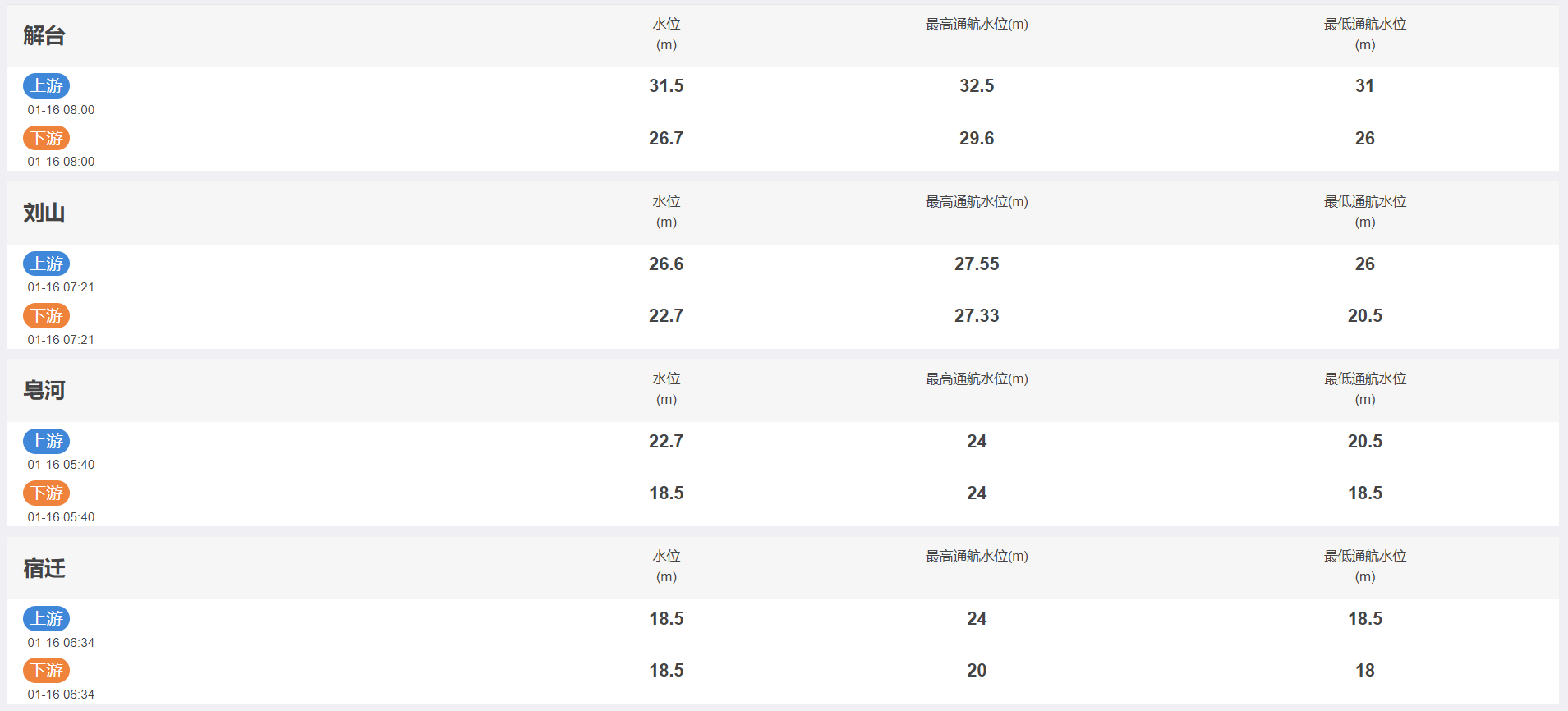Click the 皂河 upstream 上游 badge
1568x711 pixels.
[x=46, y=441]
